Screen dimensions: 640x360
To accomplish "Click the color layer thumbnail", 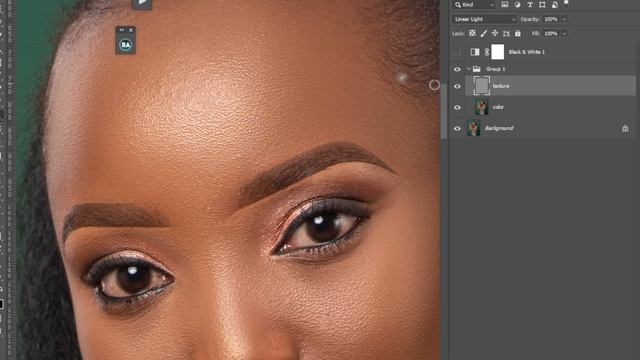I will point(482,107).
